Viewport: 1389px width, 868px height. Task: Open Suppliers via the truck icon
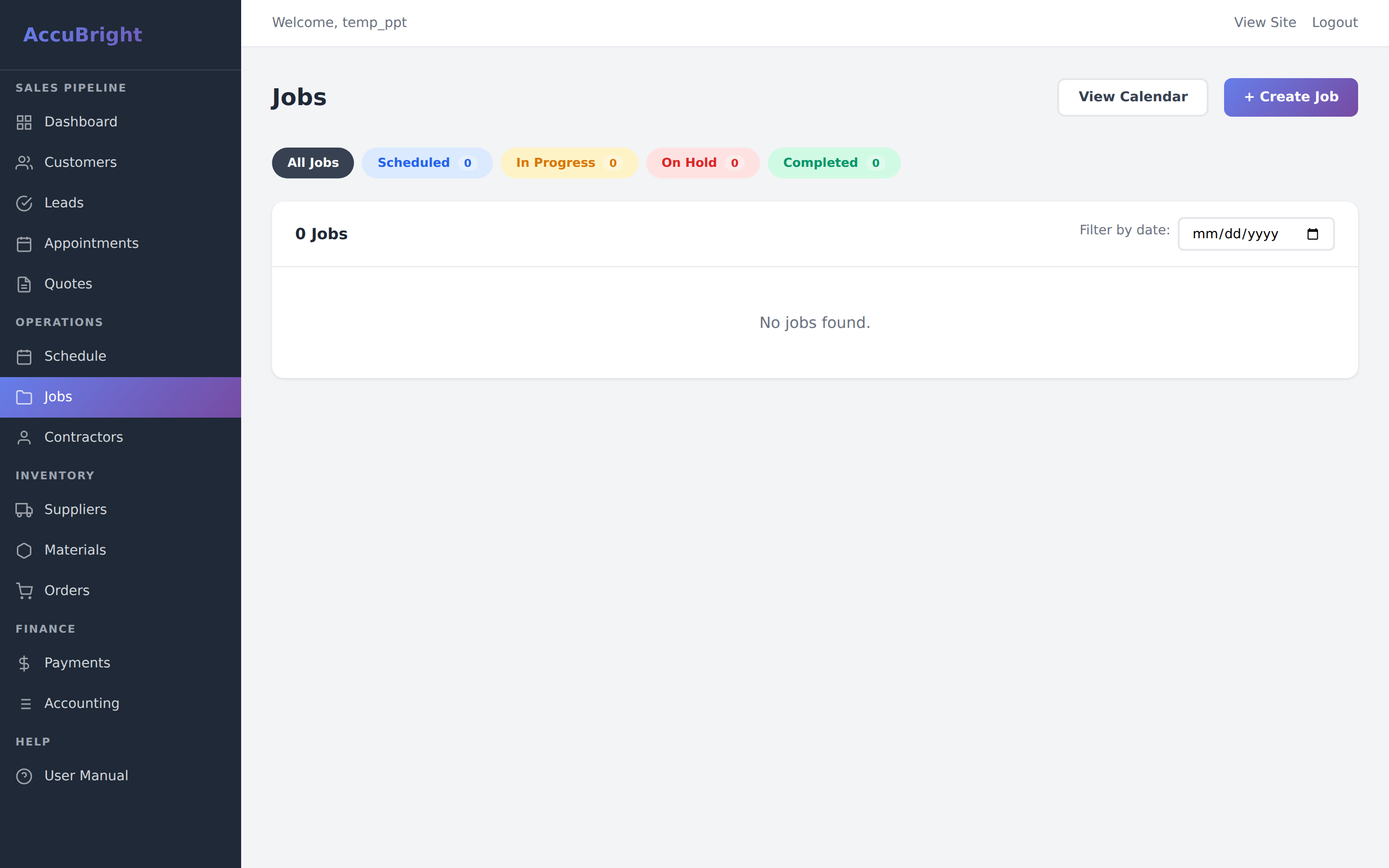24,510
